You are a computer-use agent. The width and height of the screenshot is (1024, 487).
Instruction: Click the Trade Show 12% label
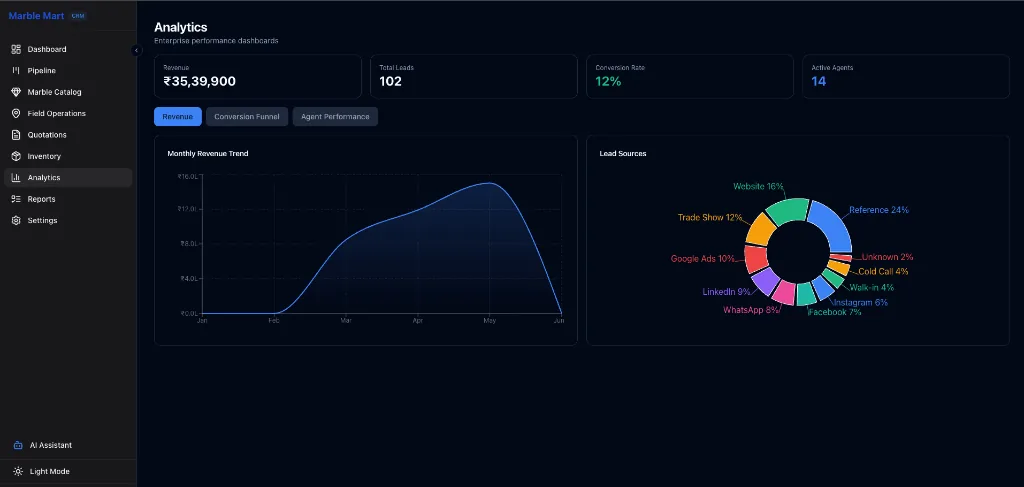711,217
